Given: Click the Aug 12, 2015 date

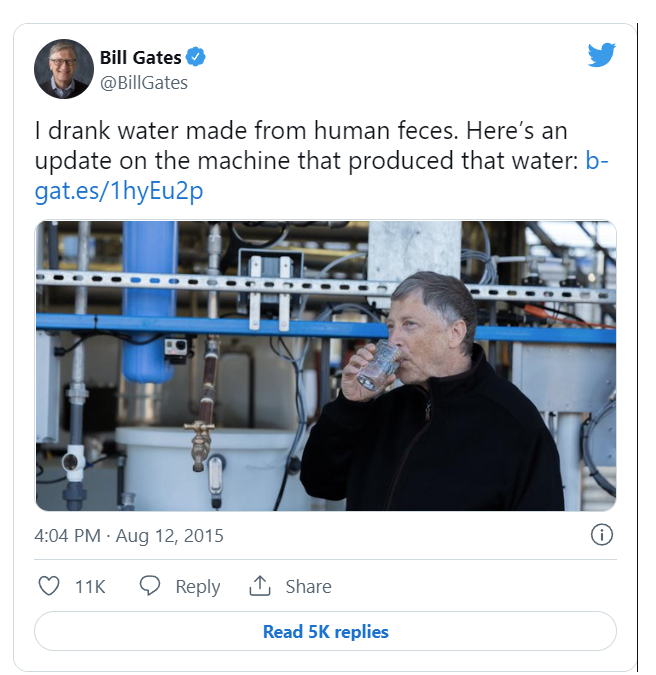Looking at the screenshot, I should (x=170, y=536).
